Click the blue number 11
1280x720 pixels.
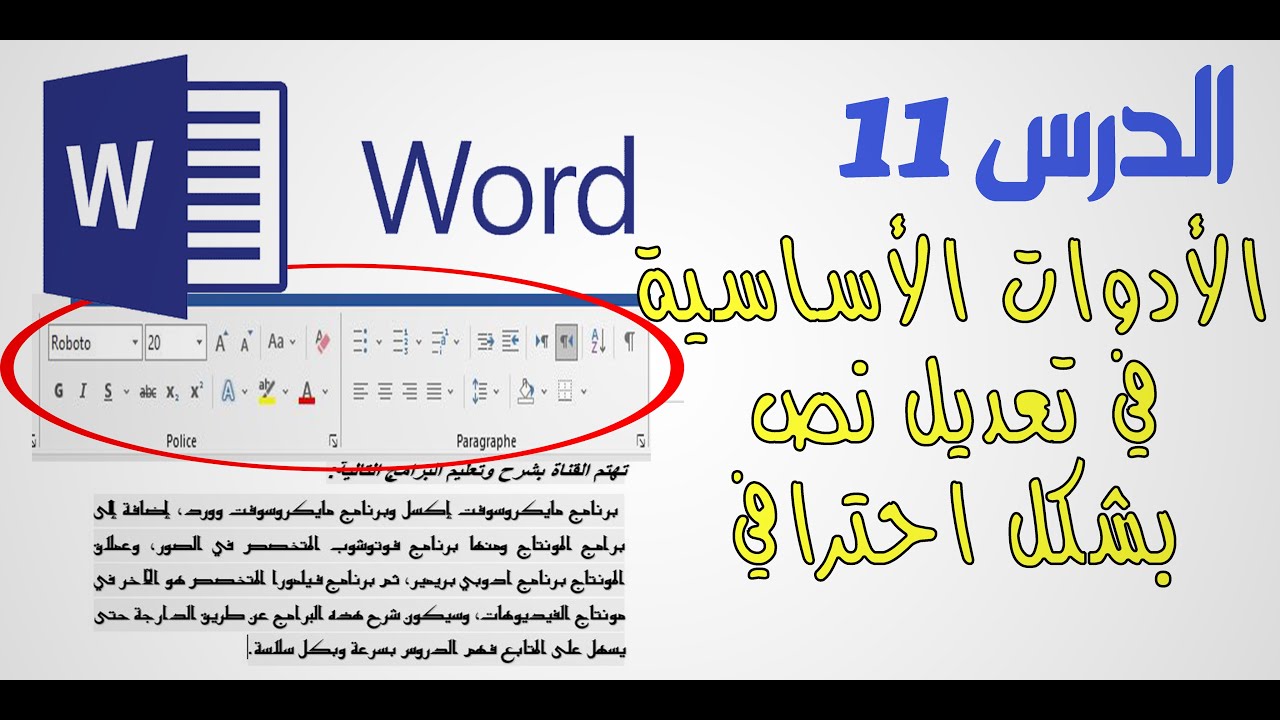click(x=893, y=138)
